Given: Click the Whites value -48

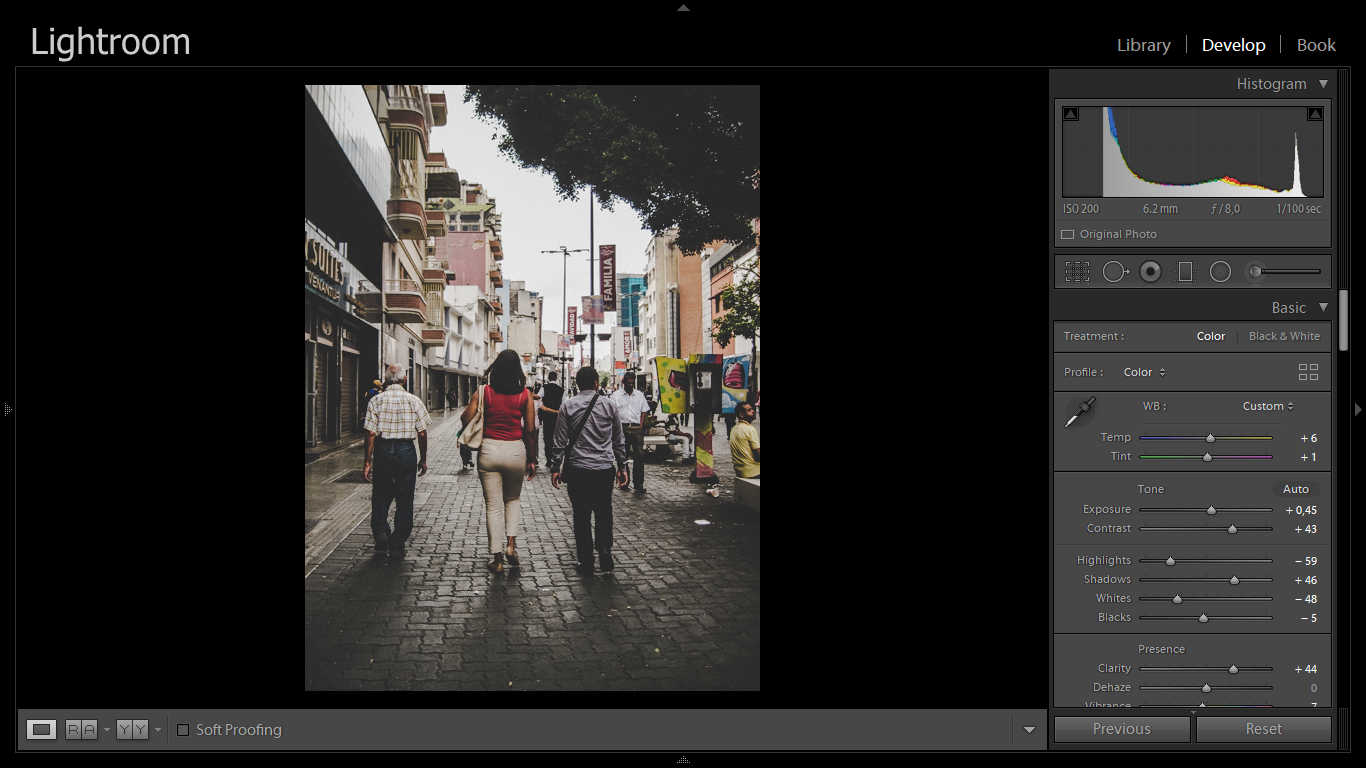Looking at the screenshot, I should pos(1305,600).
